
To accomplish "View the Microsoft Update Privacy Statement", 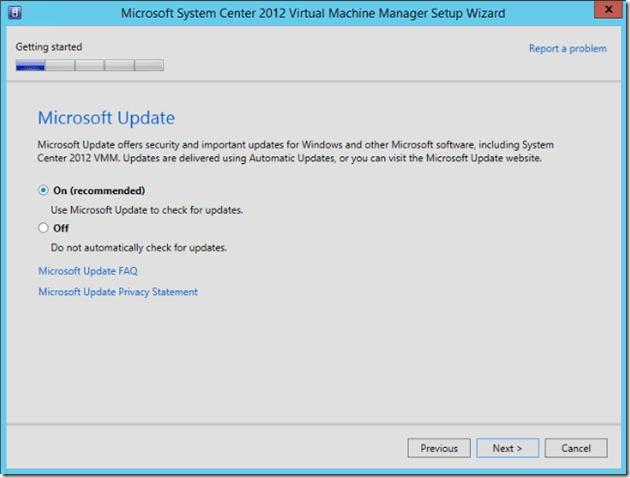I will (x=118, y=292).
